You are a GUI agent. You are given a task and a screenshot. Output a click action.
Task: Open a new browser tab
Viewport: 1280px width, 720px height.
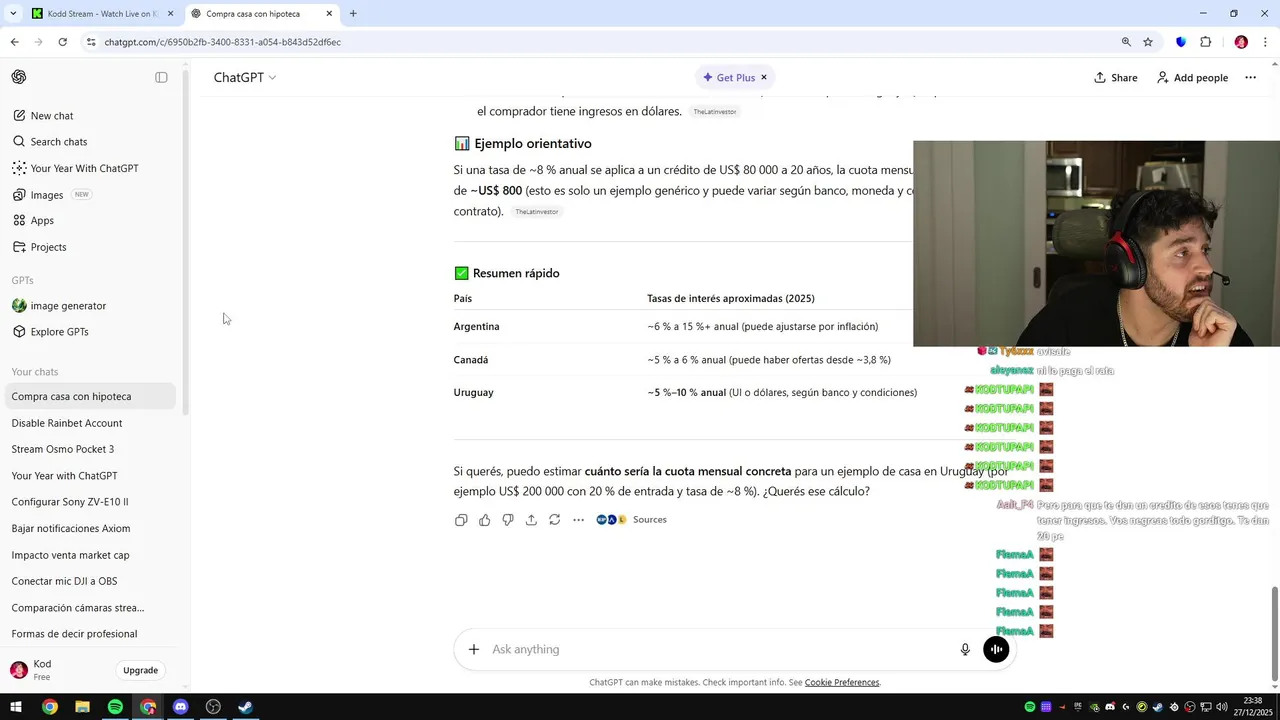coord(353,14)
